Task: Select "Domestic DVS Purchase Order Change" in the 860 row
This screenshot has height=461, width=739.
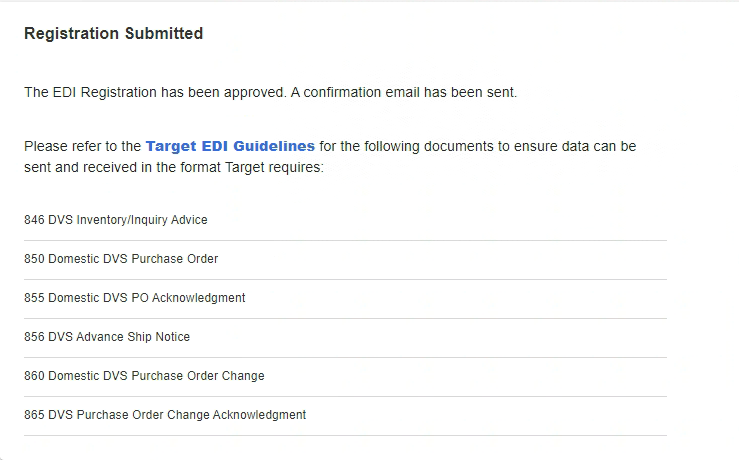Action: click(x=156, y=376)
